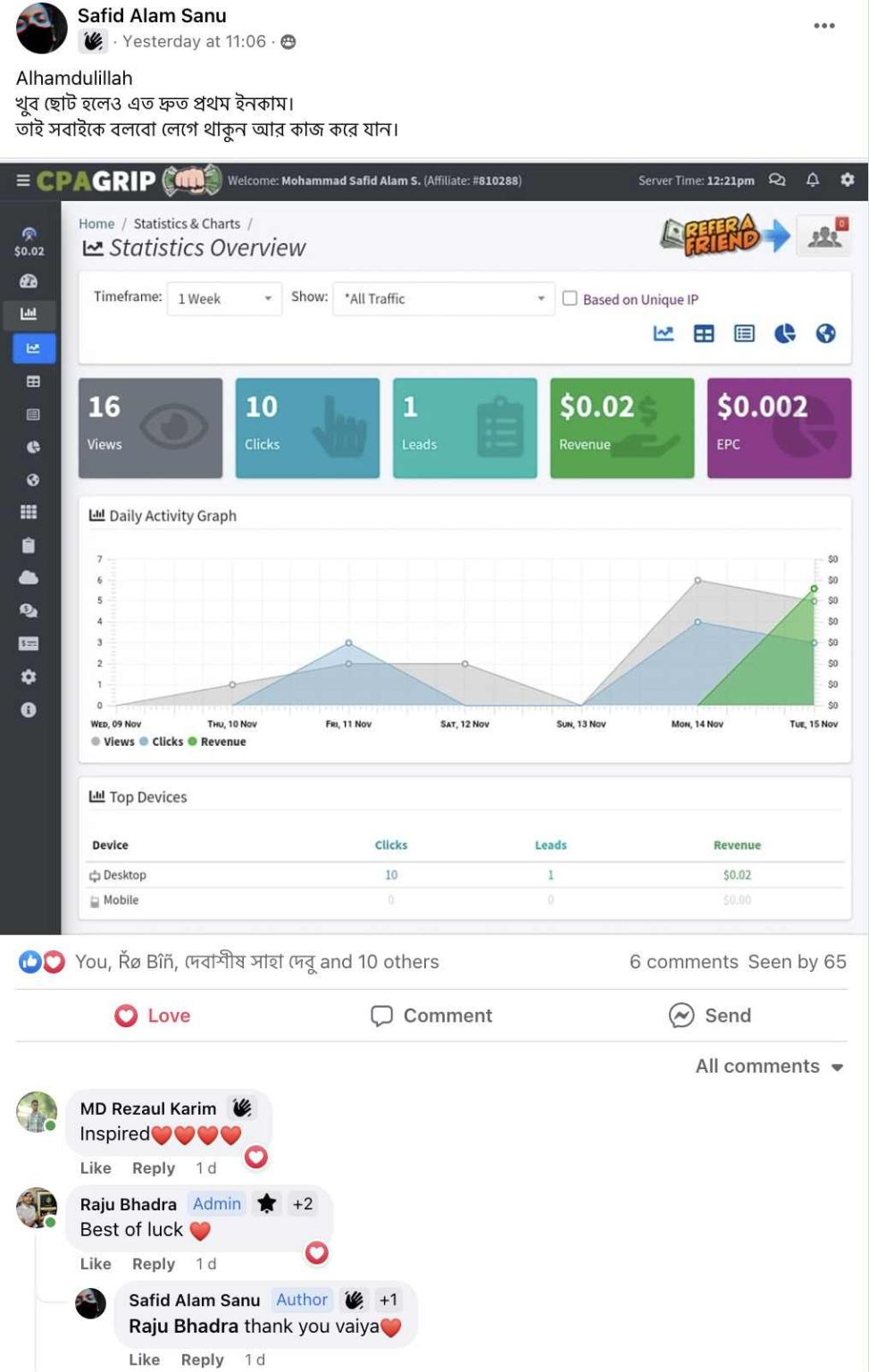The width and height of the screenshot is (869, 1372).
Task: Click Reply under Raju Bhadra's comment
Action: tap(154, 1264)
